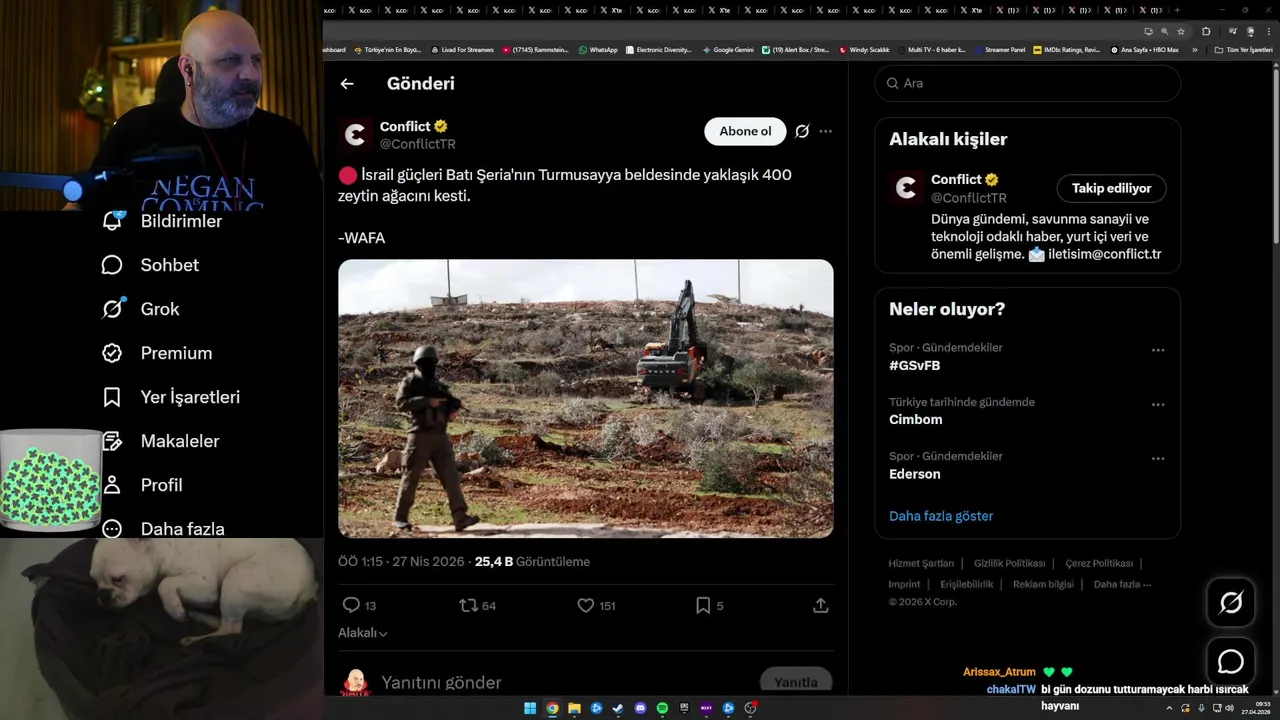This screenshot has width=1280, height=720.
Task: Open Makaleler from the sidebar
Action: pos(160,441)
